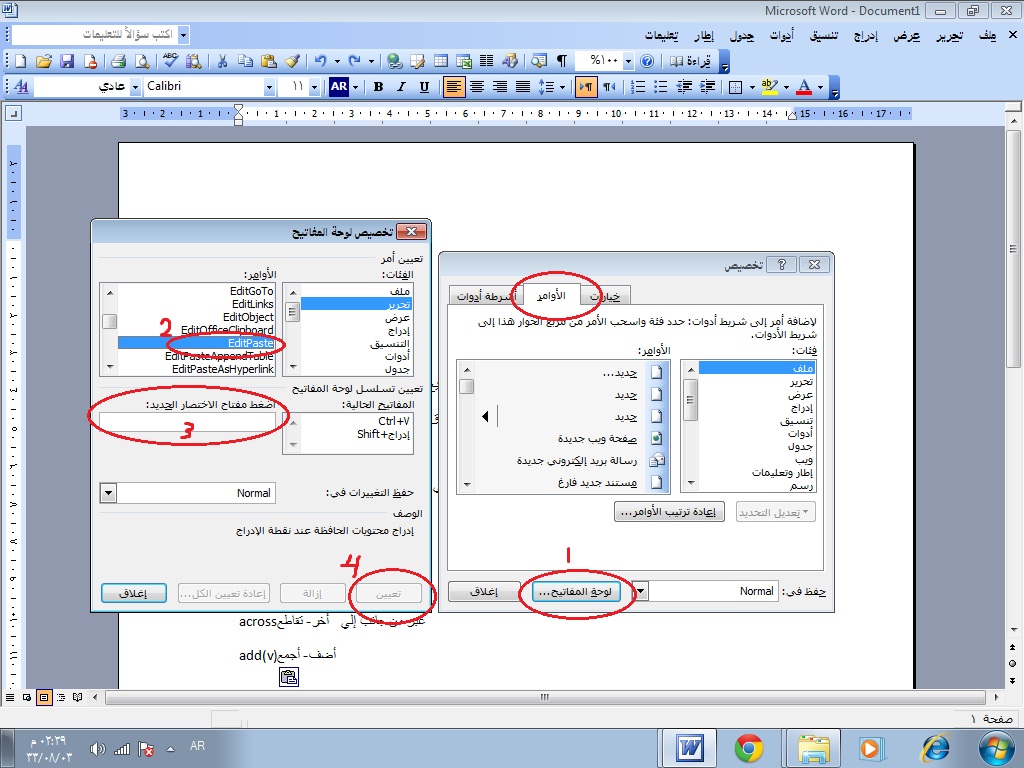Open the أدوات menu in the menu bar
Viewport: 1024px width, 768px height.
(781, 35)
